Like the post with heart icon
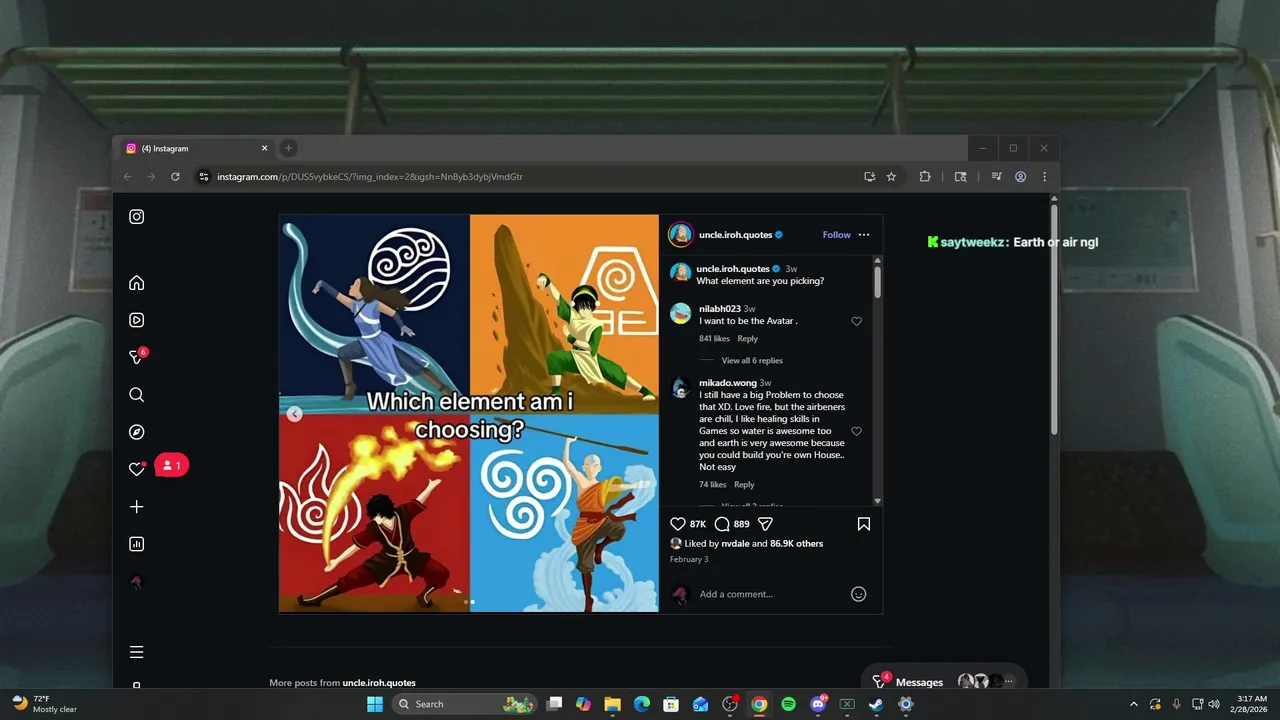This screenshot has width=1280, height=720. (677, 524)
